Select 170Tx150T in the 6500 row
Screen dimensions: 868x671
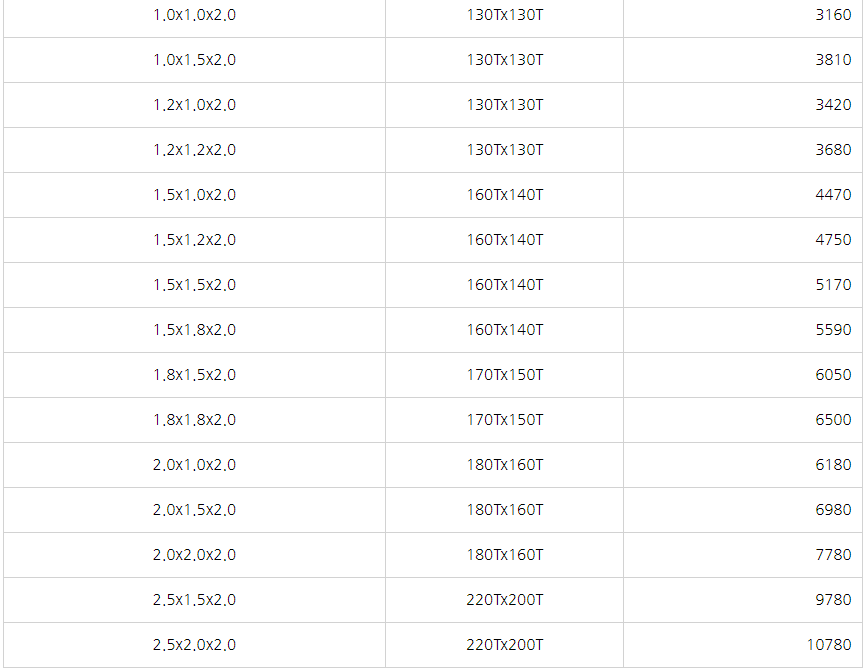pos(504,420)
